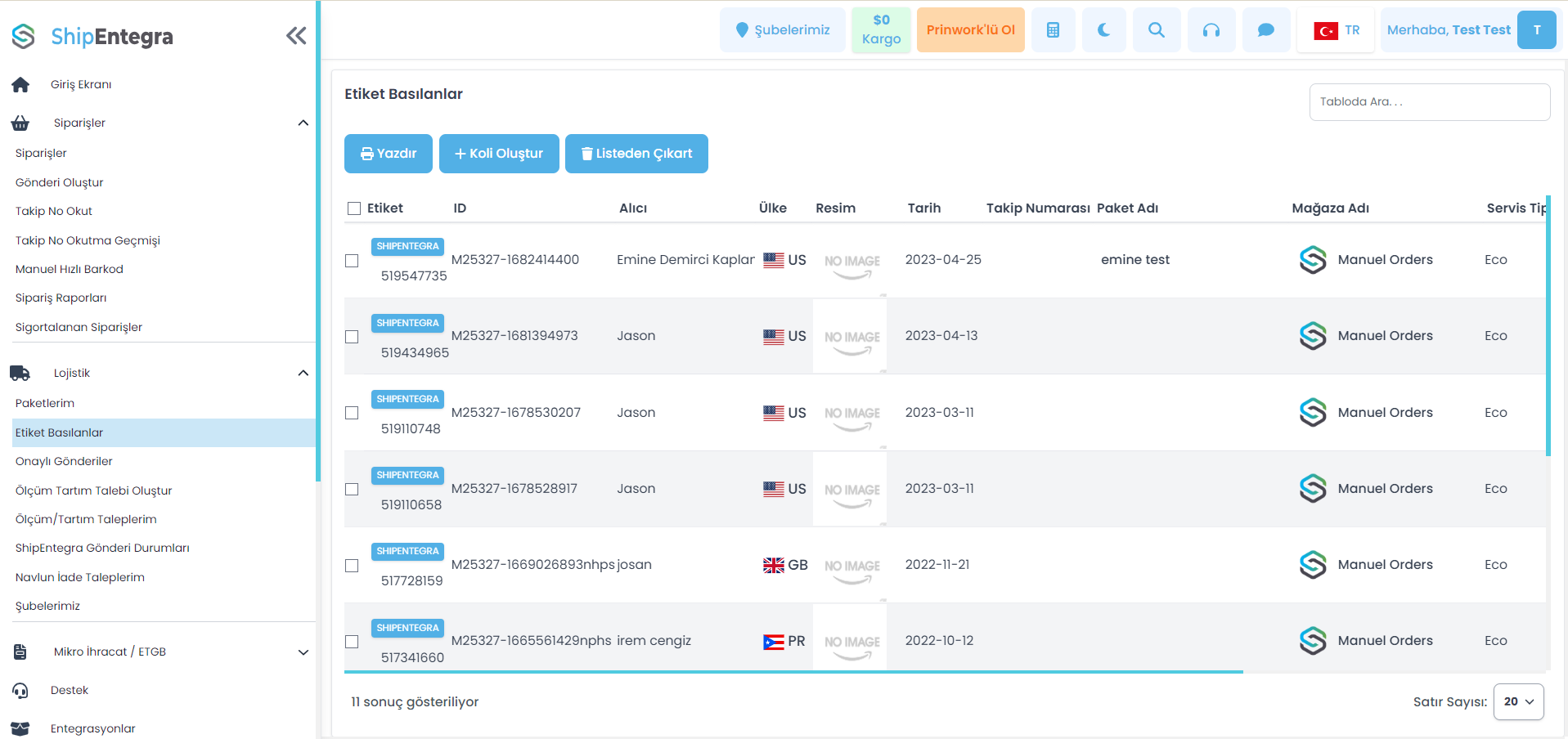This screenshot has width=1568, height=739.
Task: Expand the Mikro İhracat / ETGB section
Action: (x=303, y=652)
